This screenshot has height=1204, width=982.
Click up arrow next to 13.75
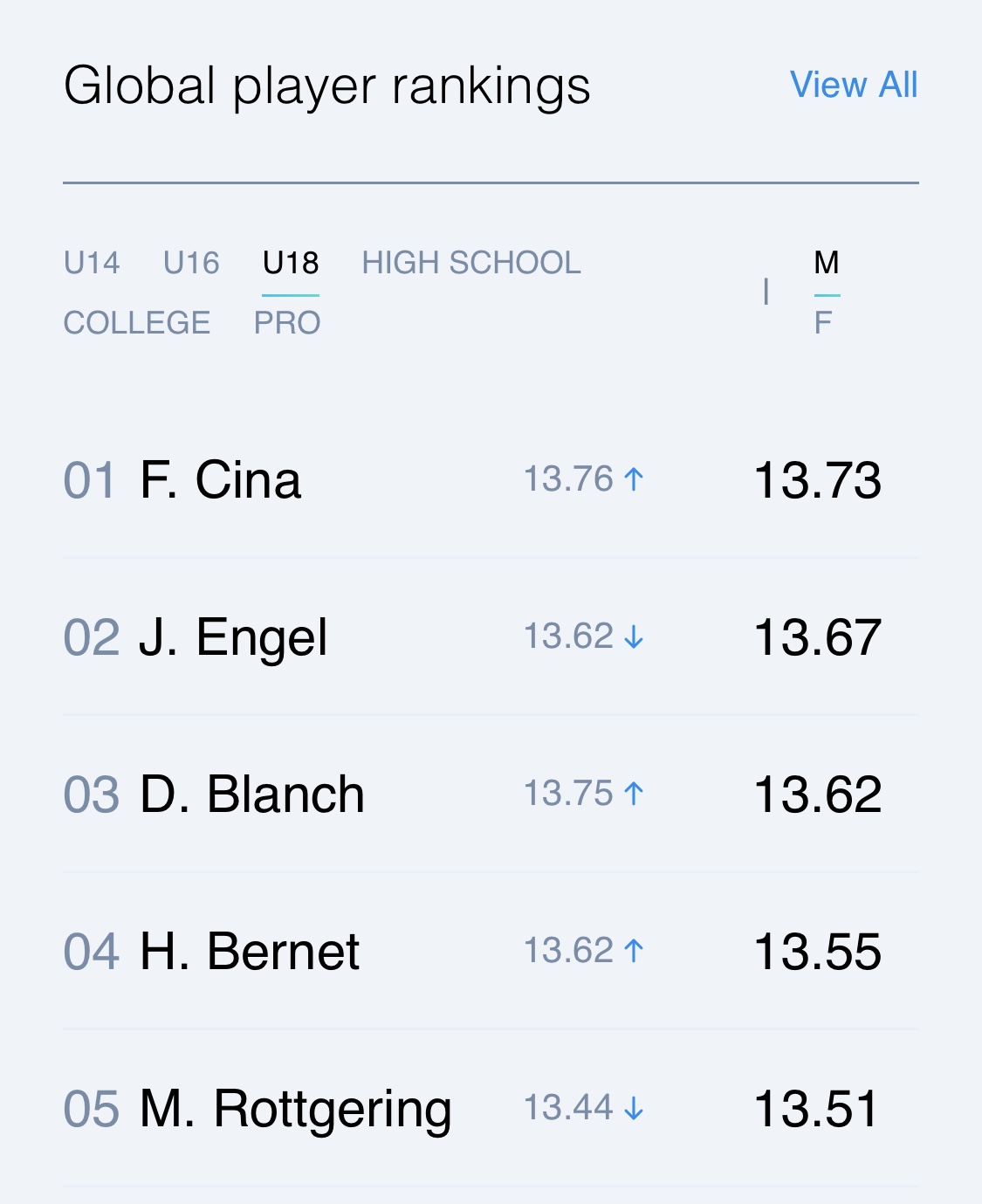point(635,794)
